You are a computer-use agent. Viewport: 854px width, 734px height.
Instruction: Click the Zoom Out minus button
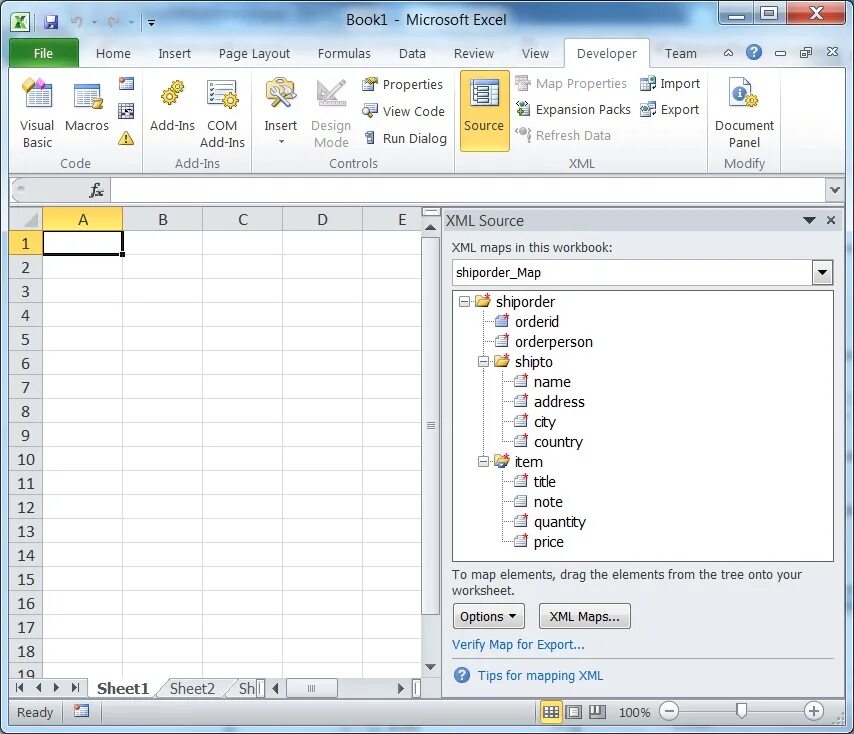click(x=669, y=711)
